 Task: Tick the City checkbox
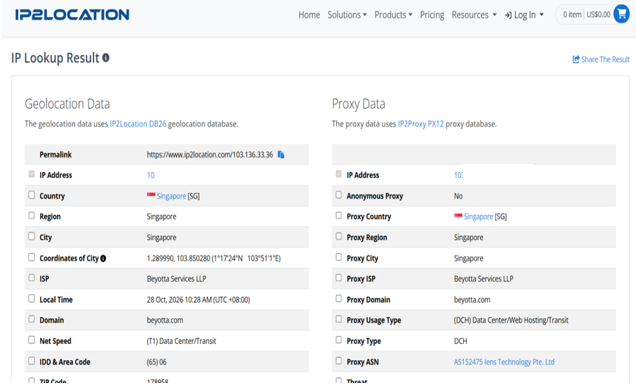tap(32, 236)
